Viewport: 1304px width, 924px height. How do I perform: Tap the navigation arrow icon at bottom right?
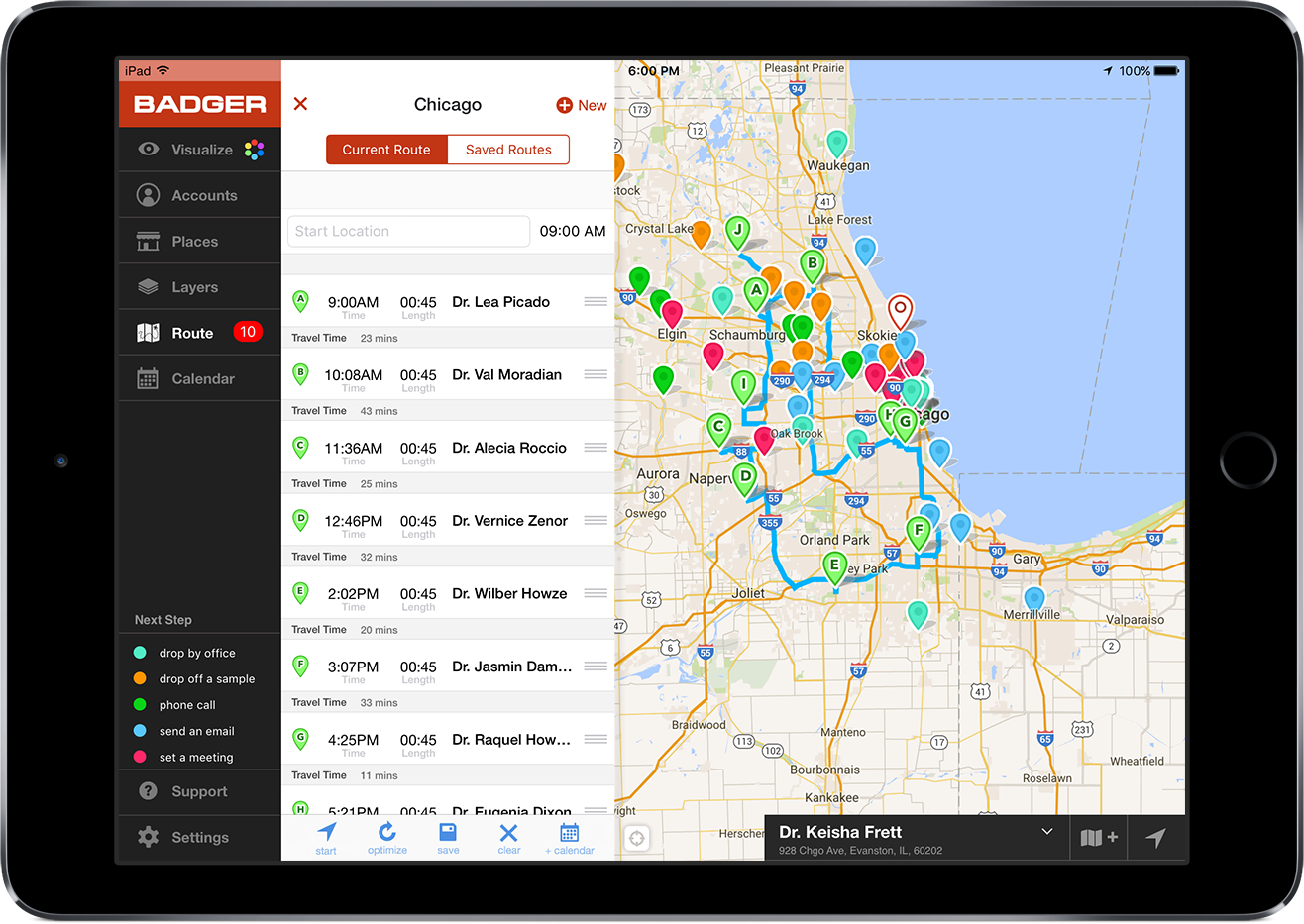1156,837
